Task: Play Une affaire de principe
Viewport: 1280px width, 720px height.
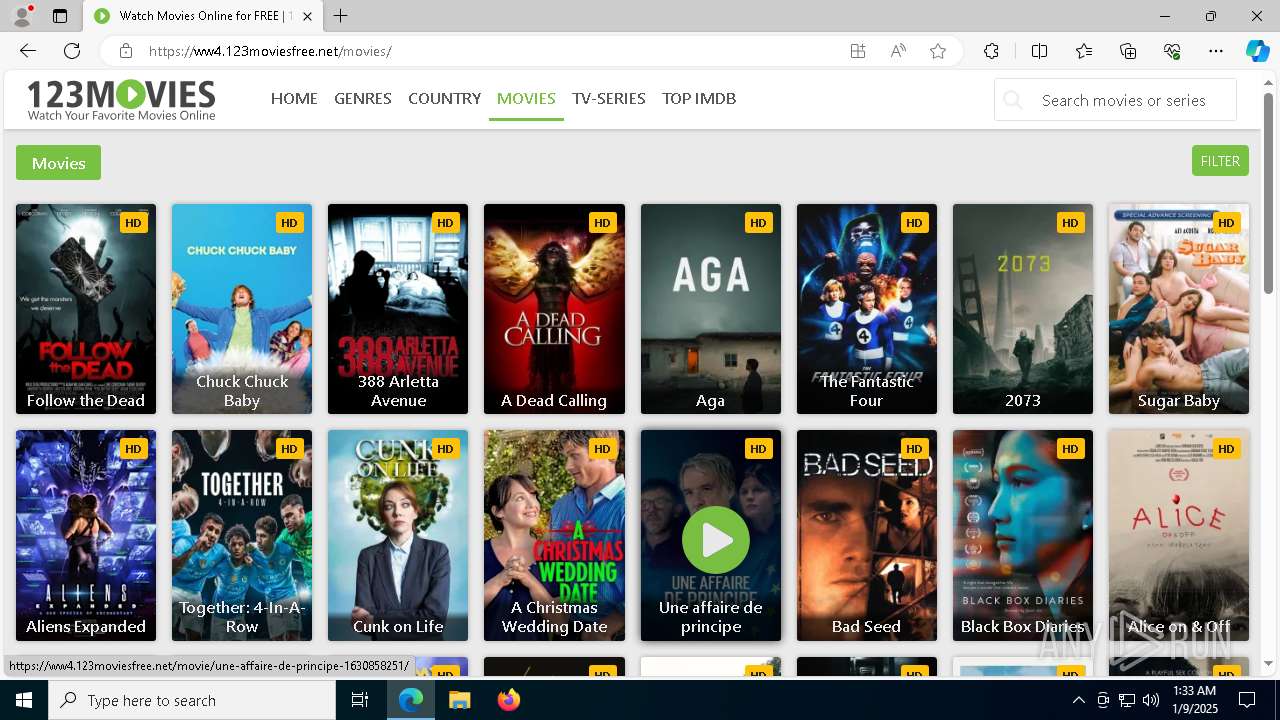Action: (715, 540)
